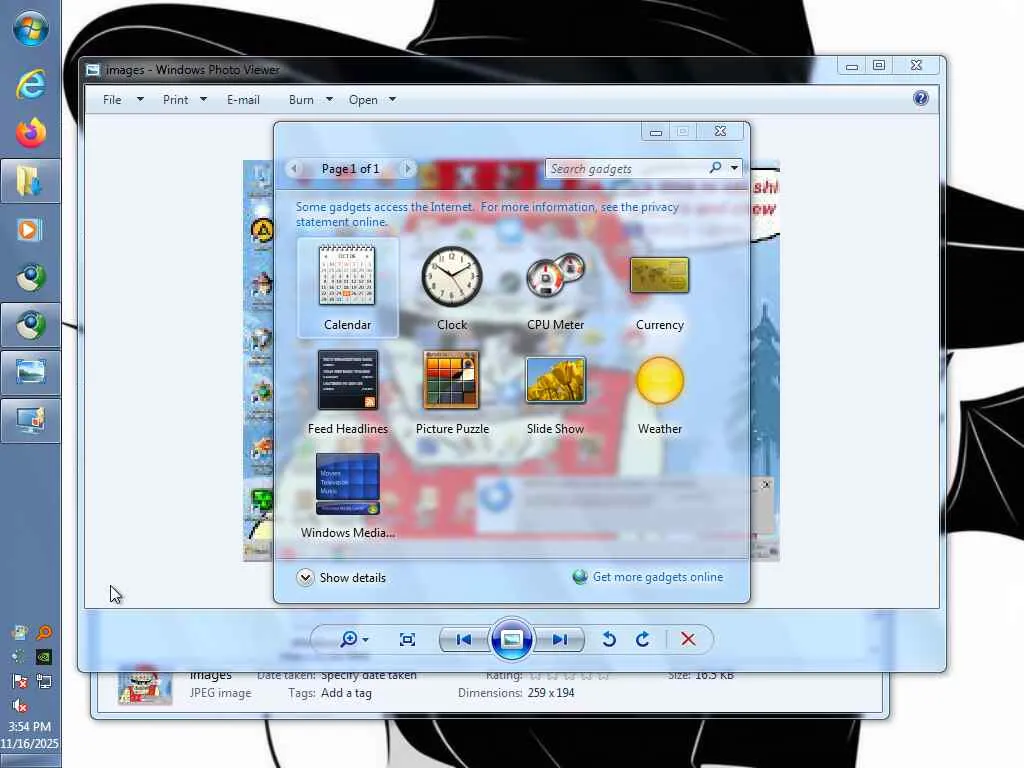
Task: Click the images thumbnail in details pane
Action: [x=145, y=686]
